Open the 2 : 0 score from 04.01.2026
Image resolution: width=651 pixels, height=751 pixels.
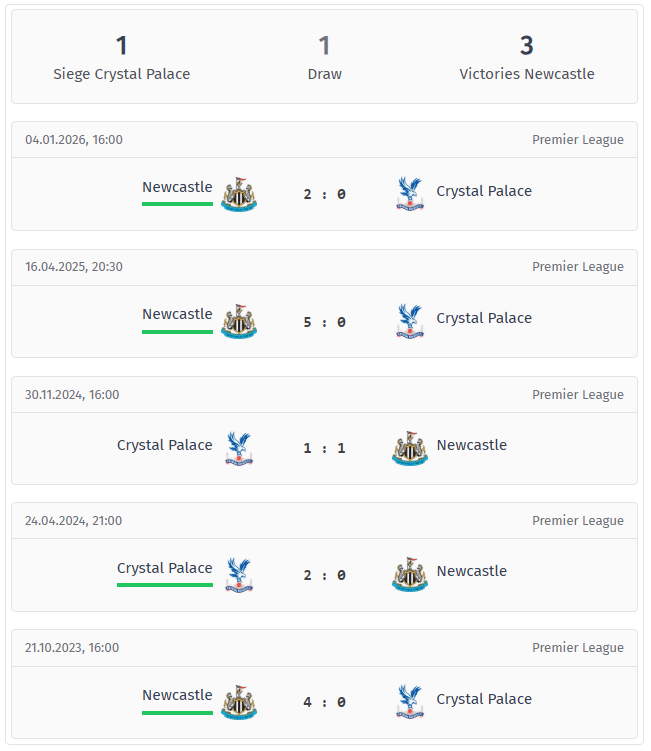pos(324,194)
